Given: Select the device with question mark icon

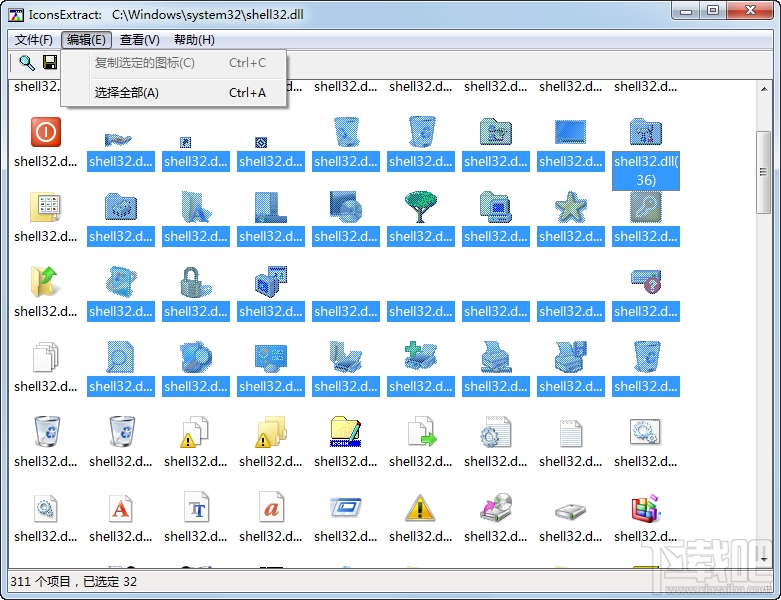Looking at the screenshot, I should [x=646, y=282].
